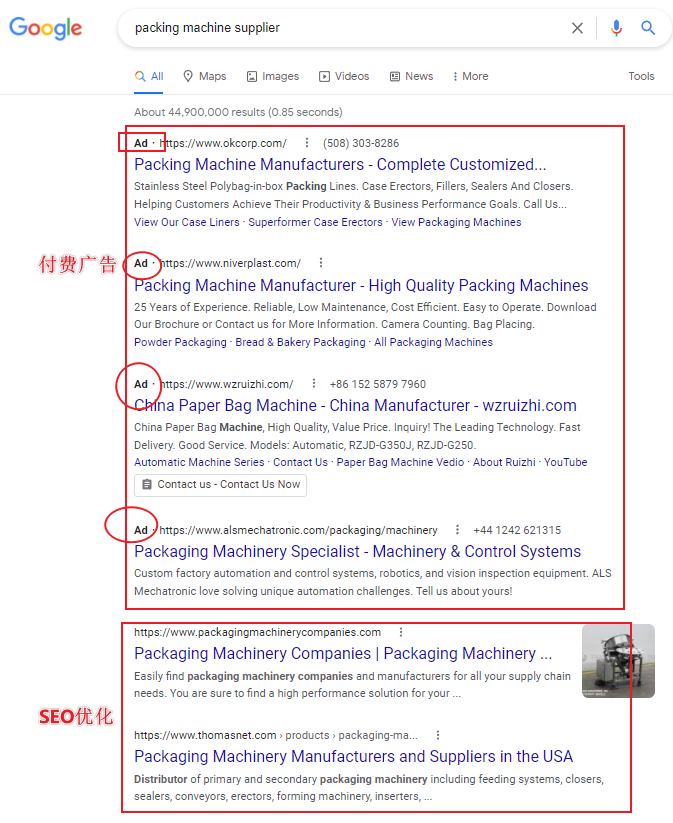Switch to the Videos tab
The image size is (673, 823).
(344, 77)
